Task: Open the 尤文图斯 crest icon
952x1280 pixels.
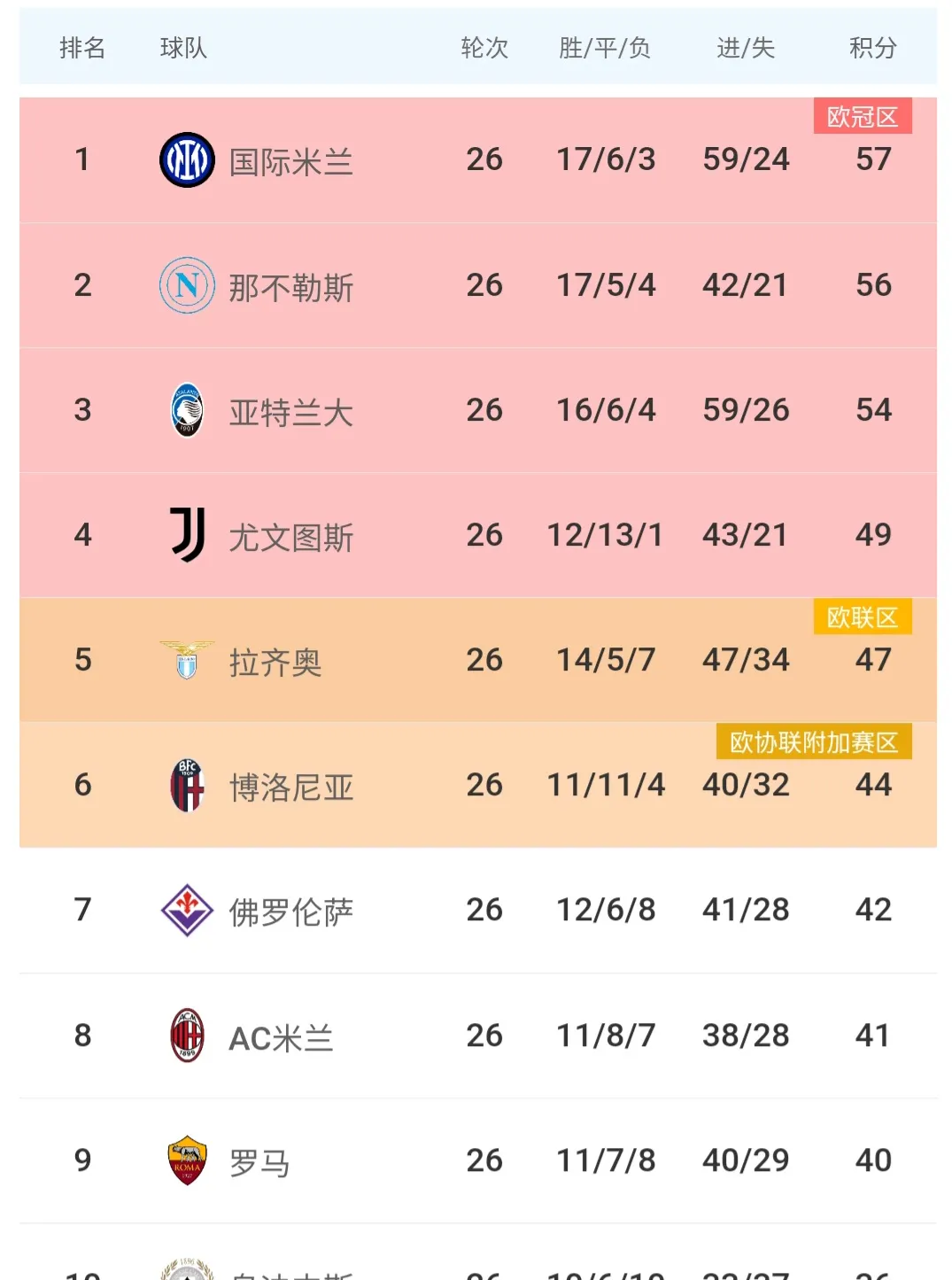Action: pyautogui.click(x=184, y=535)
